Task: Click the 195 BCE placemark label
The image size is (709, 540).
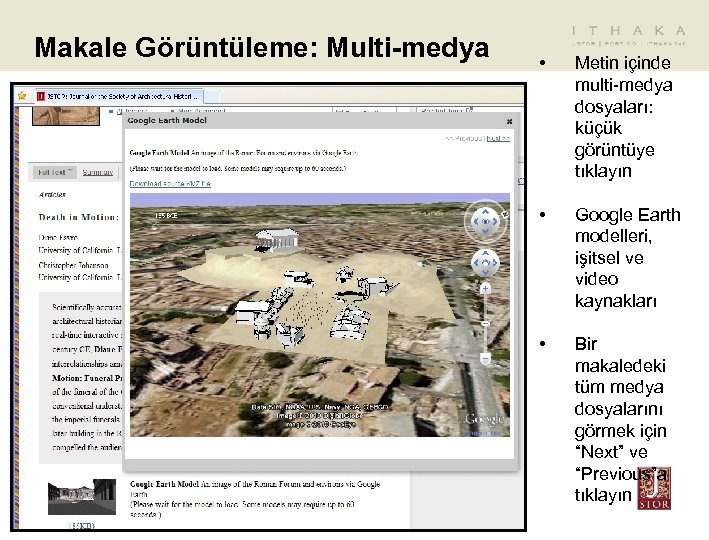Action: (165, 216)
